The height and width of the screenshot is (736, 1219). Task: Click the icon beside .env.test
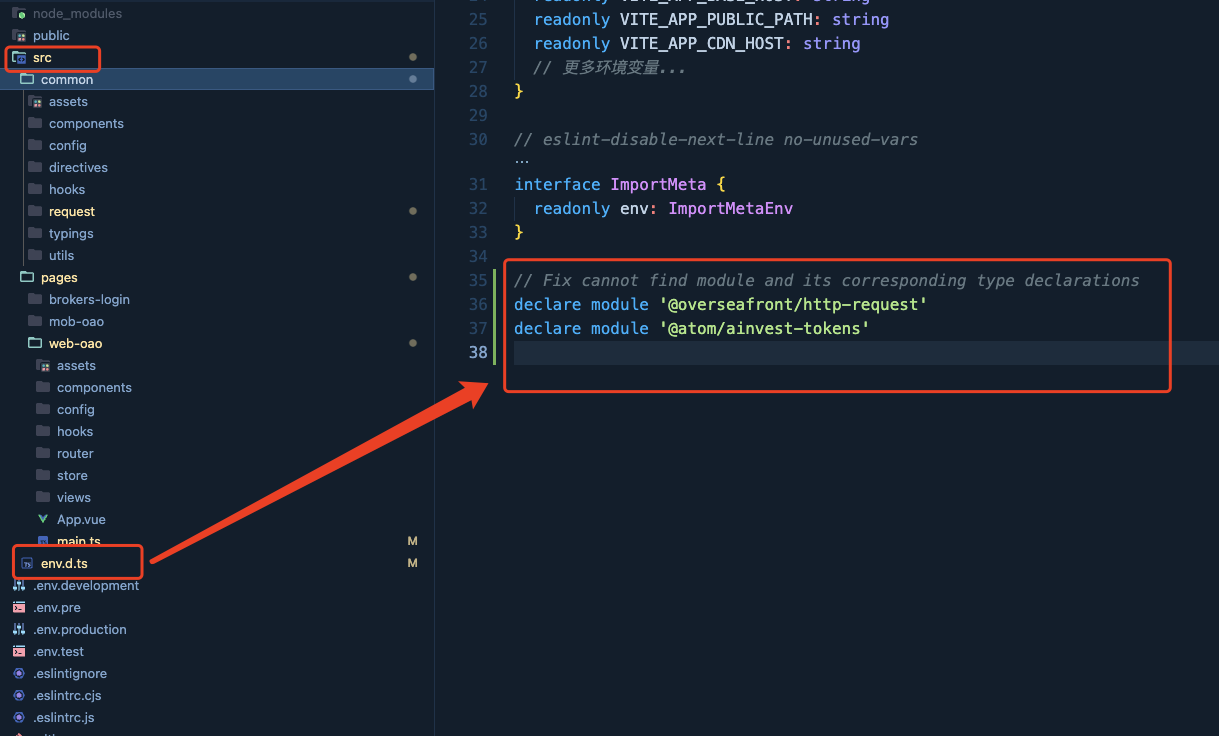(x=19, y=651)
